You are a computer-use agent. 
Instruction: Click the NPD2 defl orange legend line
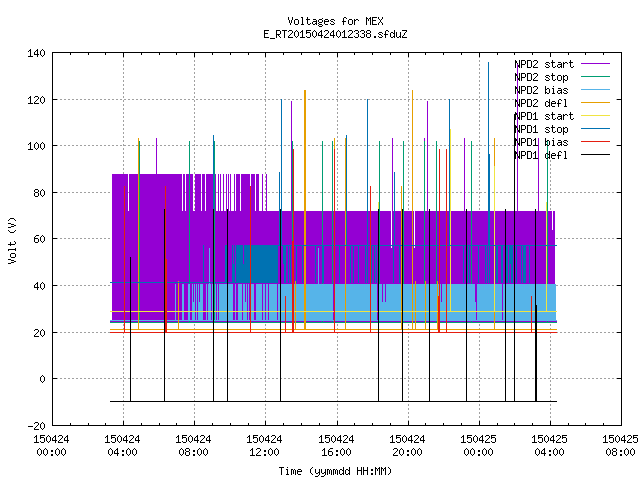pos(595,103)
